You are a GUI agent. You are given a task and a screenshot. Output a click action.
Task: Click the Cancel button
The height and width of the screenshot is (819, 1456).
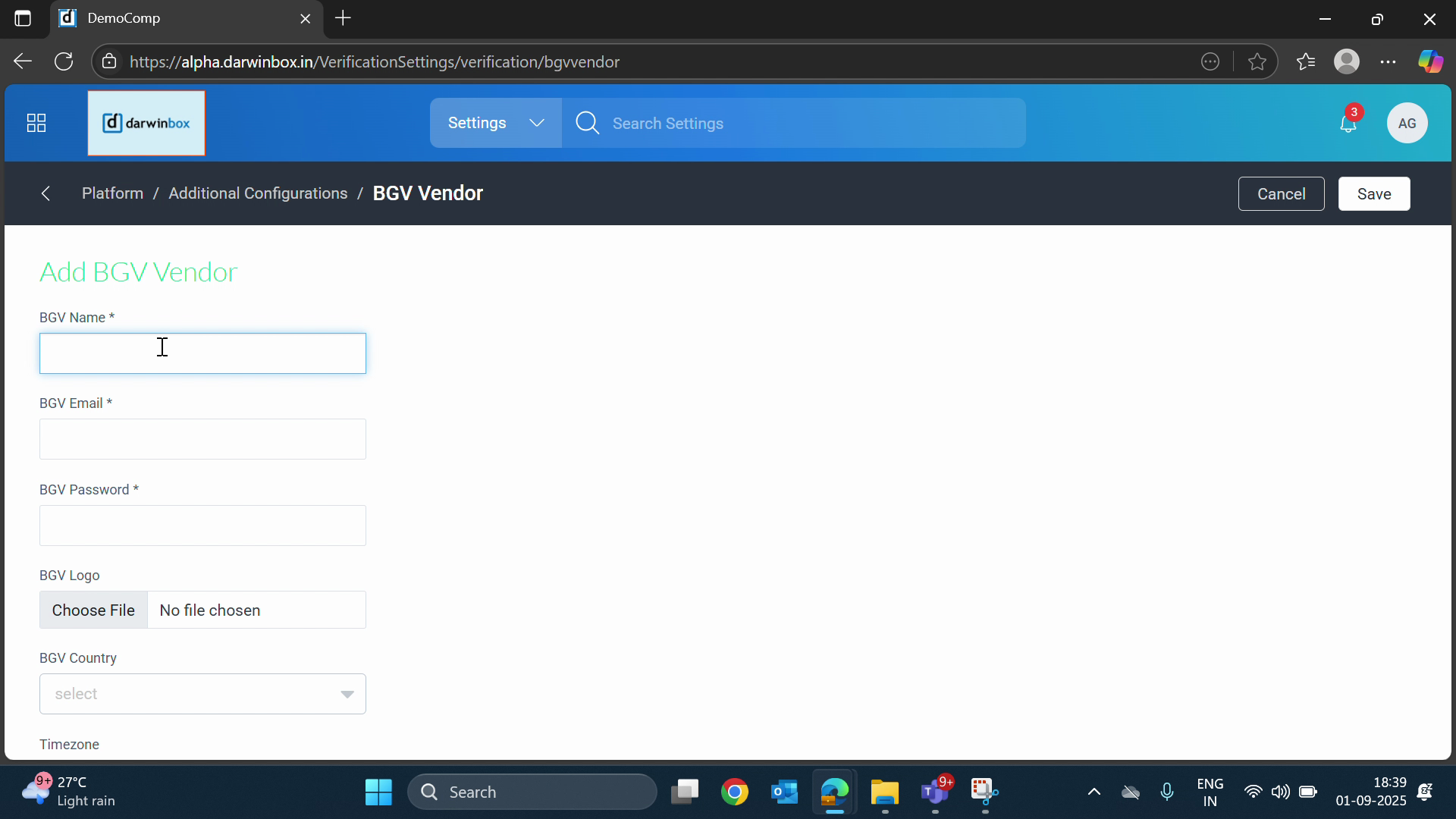point(1281,194)
